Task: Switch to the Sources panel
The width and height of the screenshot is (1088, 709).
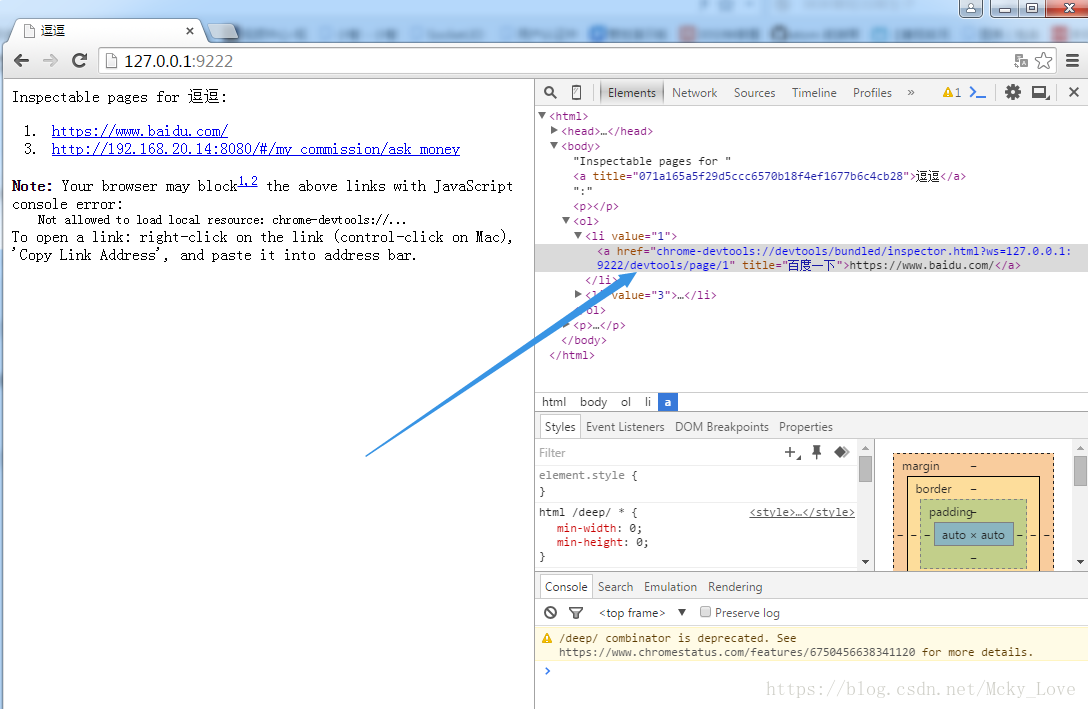Action: coord(754,92)
